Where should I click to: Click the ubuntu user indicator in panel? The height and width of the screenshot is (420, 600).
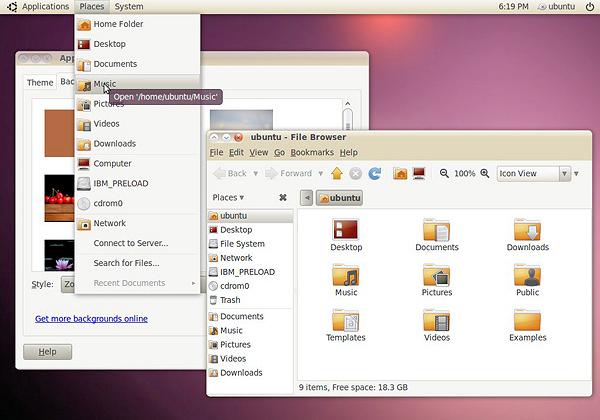[556, 7]
